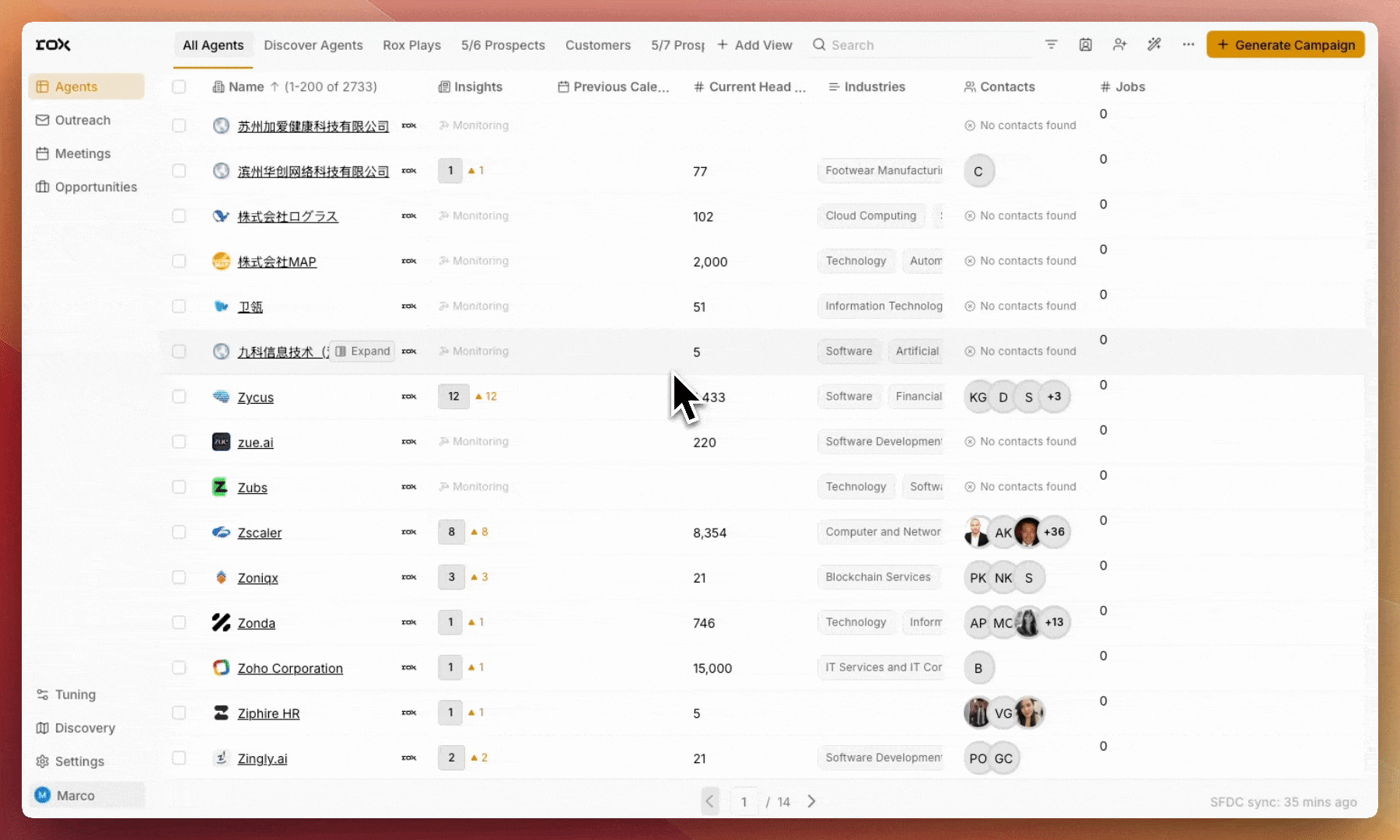Sort by the Name column header

[246, 87]
